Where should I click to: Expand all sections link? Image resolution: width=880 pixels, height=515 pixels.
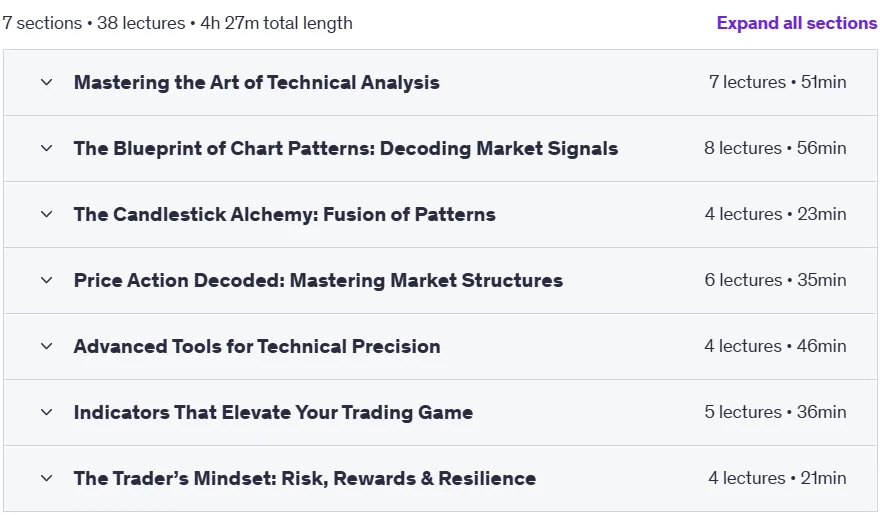[x=796, y=23]
